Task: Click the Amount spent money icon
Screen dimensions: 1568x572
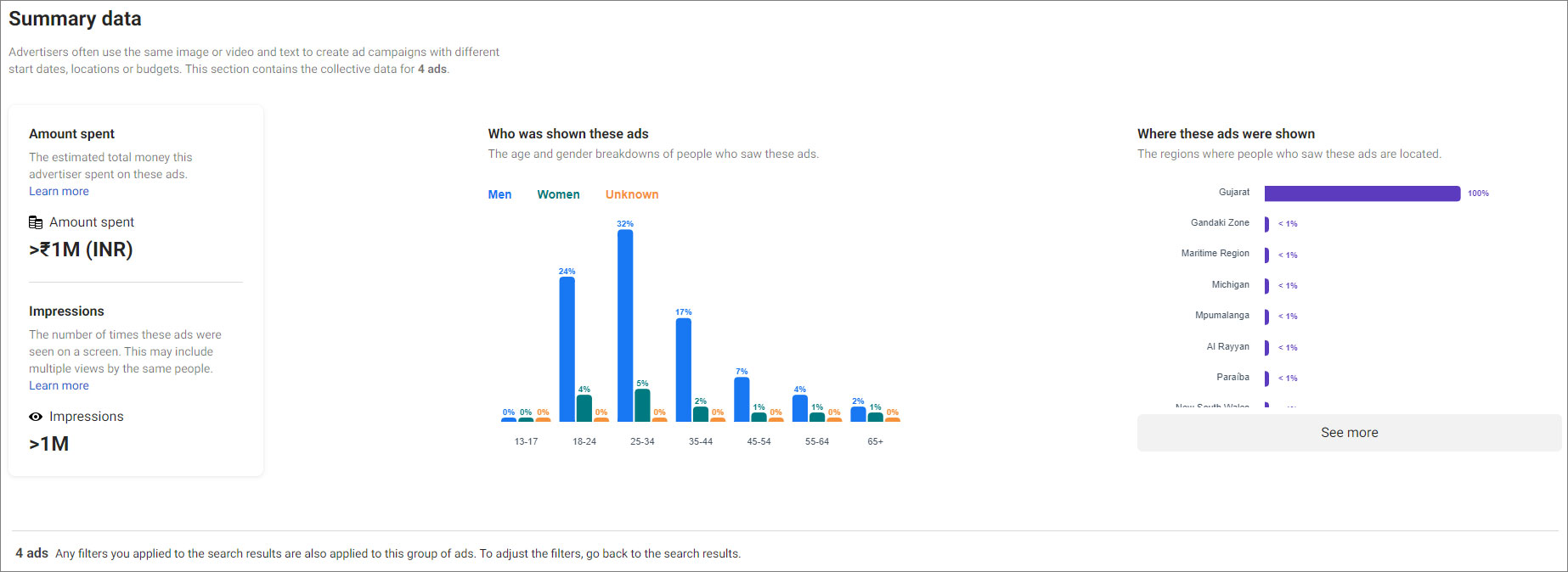Action: (x=36, y=222)
